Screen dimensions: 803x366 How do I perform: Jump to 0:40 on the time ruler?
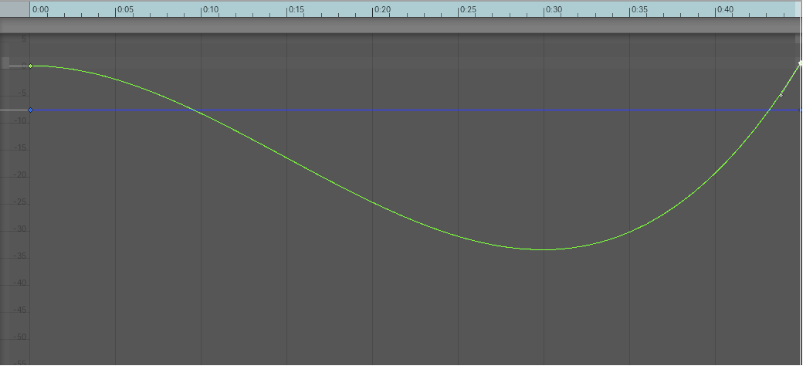pyautogui.click(x=725, y=9)
